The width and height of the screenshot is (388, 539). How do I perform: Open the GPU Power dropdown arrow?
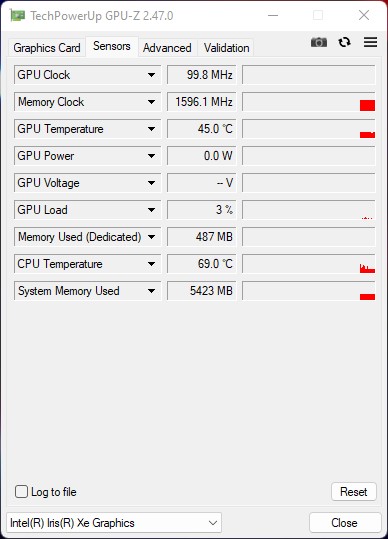(x=151, y=156)
